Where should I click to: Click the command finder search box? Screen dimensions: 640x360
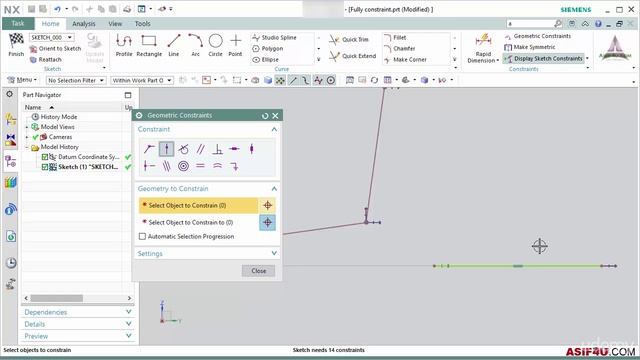531,24
